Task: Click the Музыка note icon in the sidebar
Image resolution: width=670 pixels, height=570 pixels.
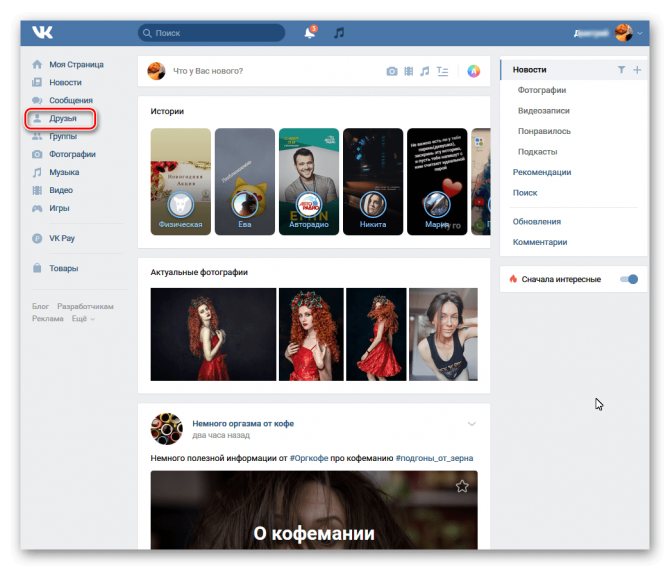Action: tap(37, 172)
